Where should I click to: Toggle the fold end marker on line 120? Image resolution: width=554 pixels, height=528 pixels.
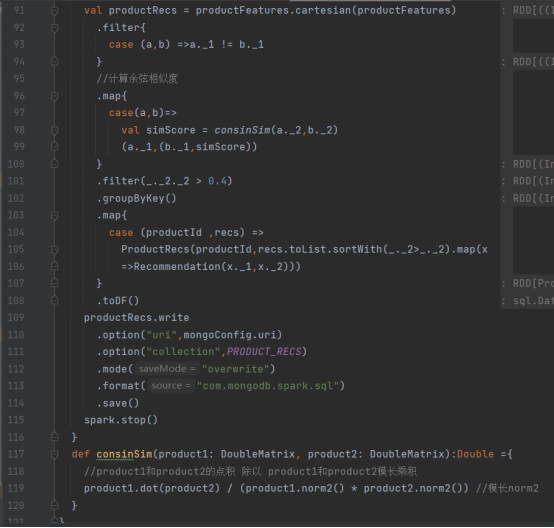tap(54, 505)
